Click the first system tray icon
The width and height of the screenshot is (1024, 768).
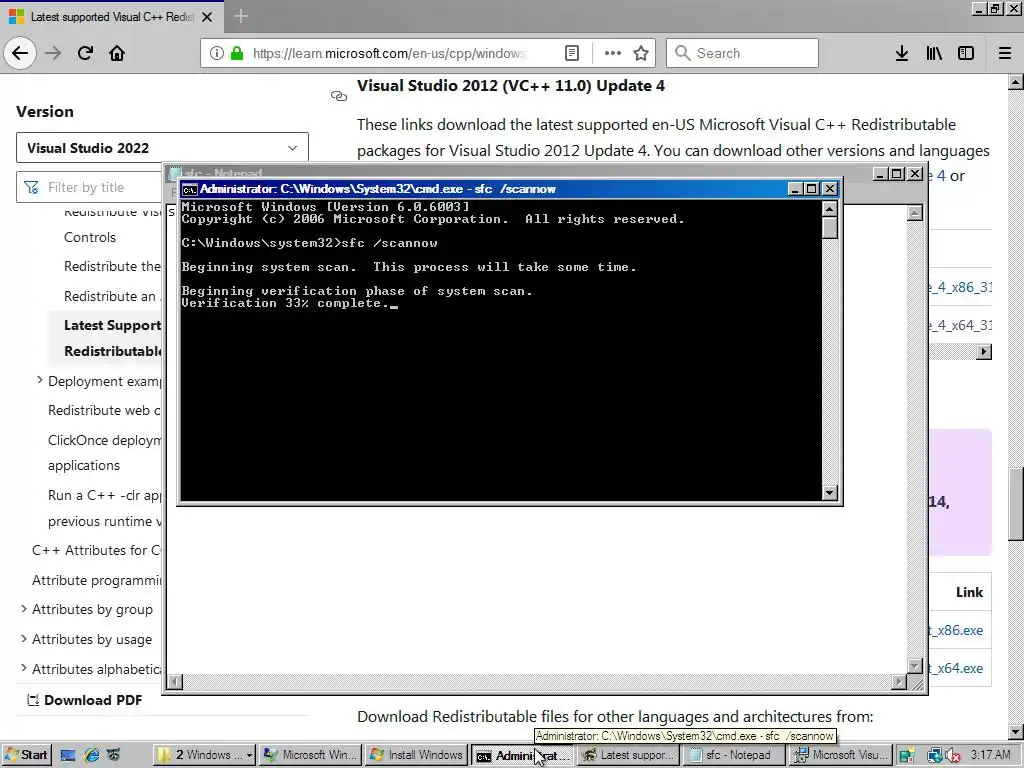[x=907, y=756]
